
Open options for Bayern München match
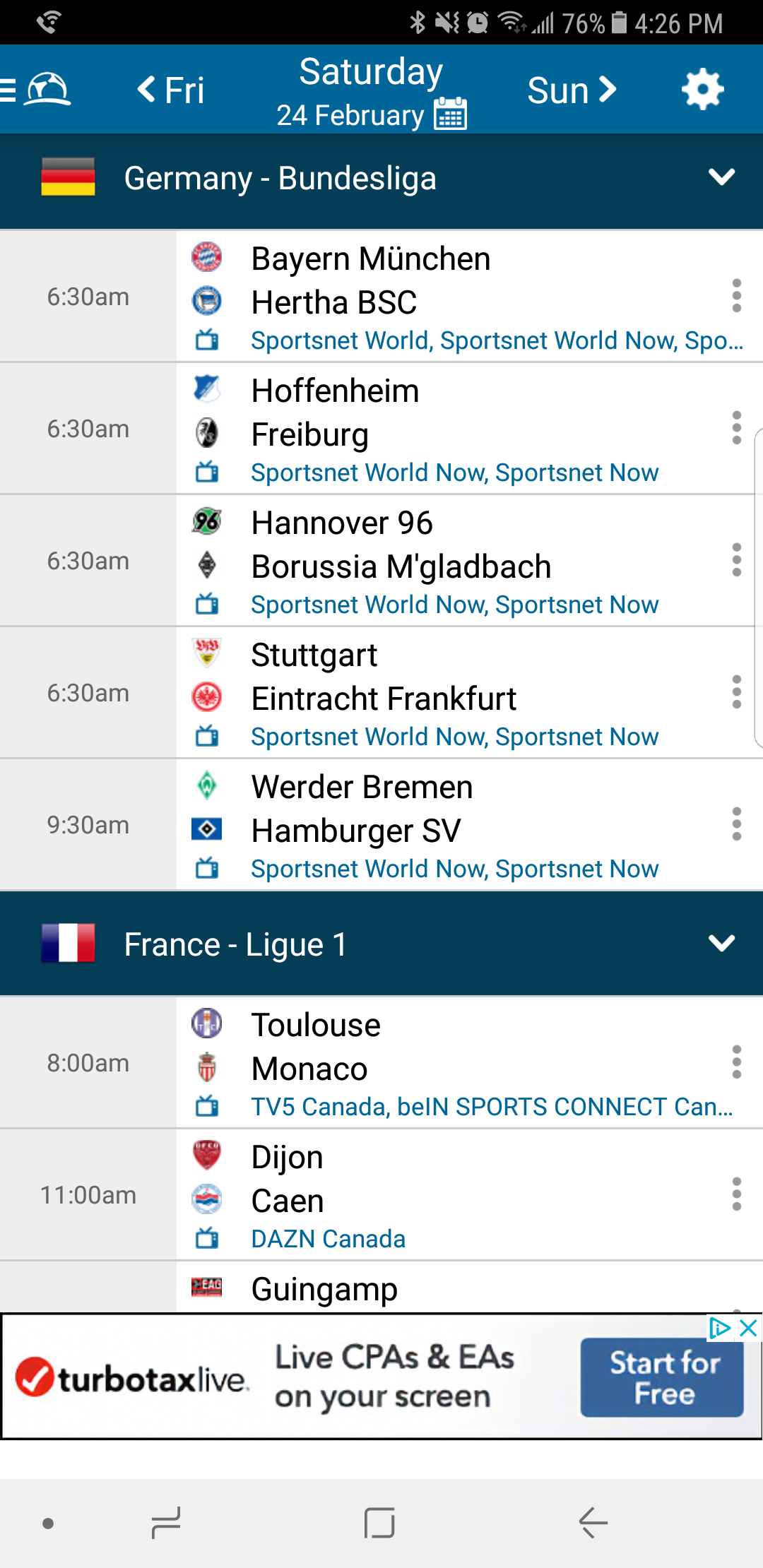[736, 296]
